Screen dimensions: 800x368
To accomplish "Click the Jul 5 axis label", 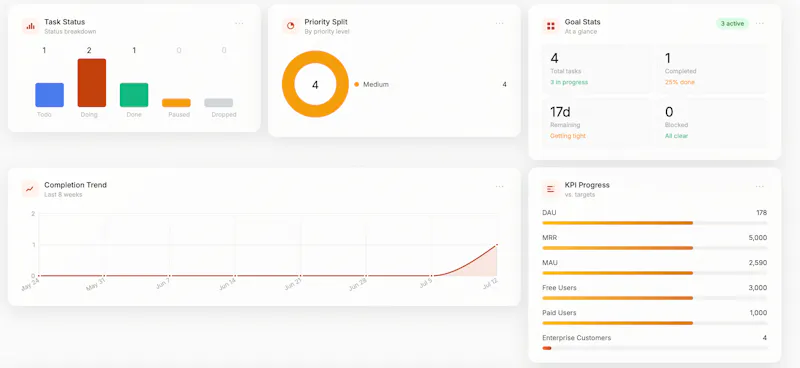I will click(x=426, y=284).
